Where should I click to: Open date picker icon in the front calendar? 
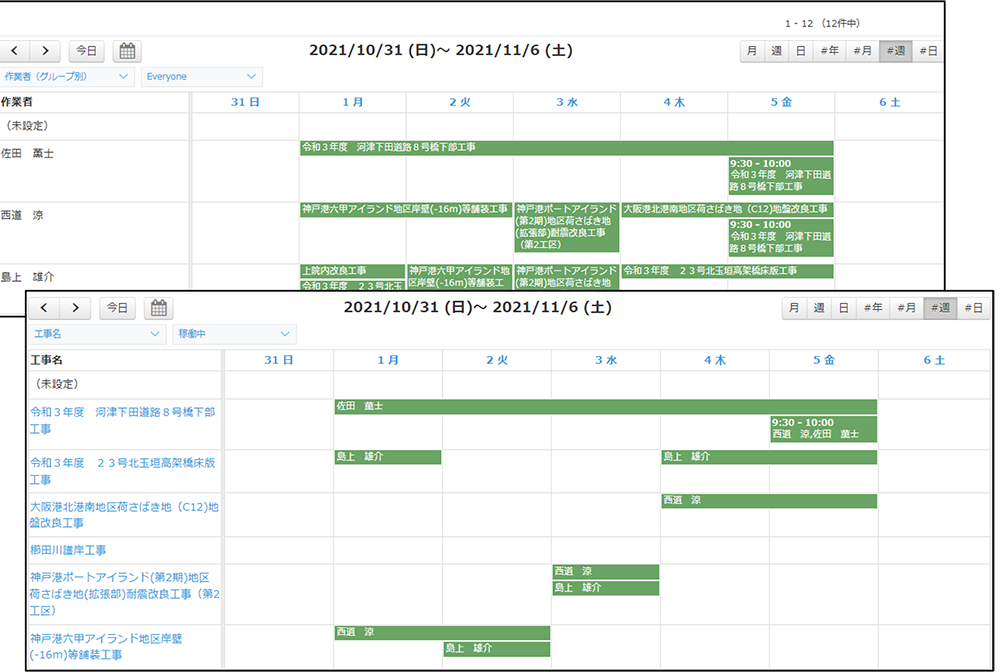160,308
